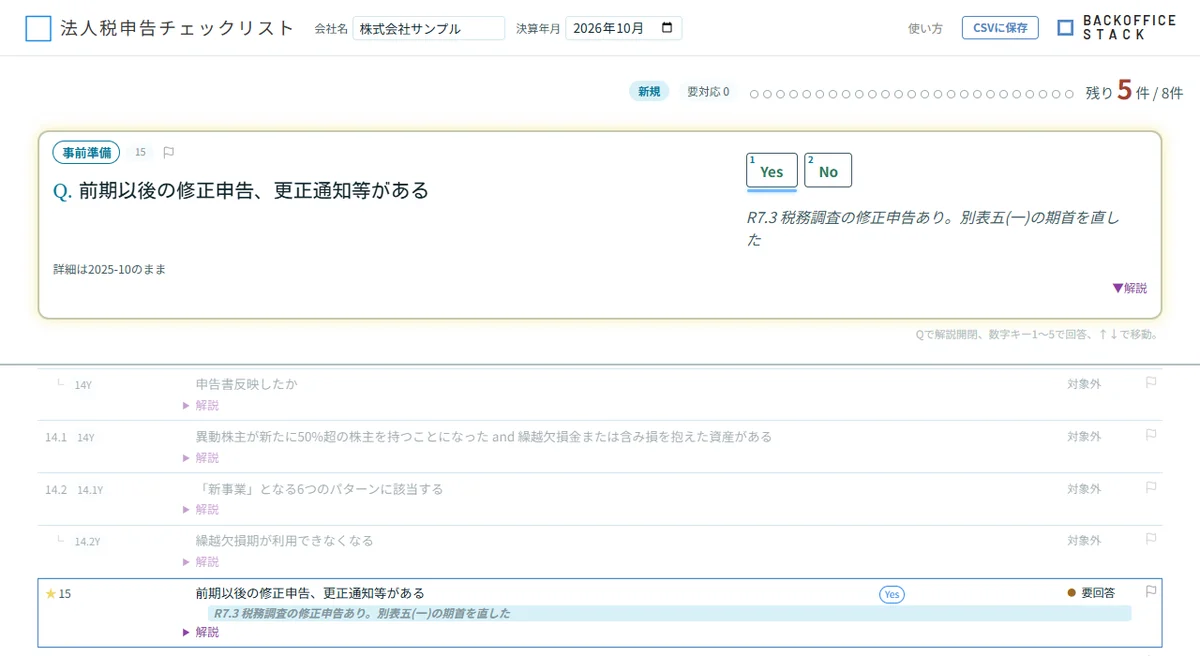Click the 法人税申告チェックリスト title
The width and height of the screenshot is (1200, 656).
click(x=178, y=28)
